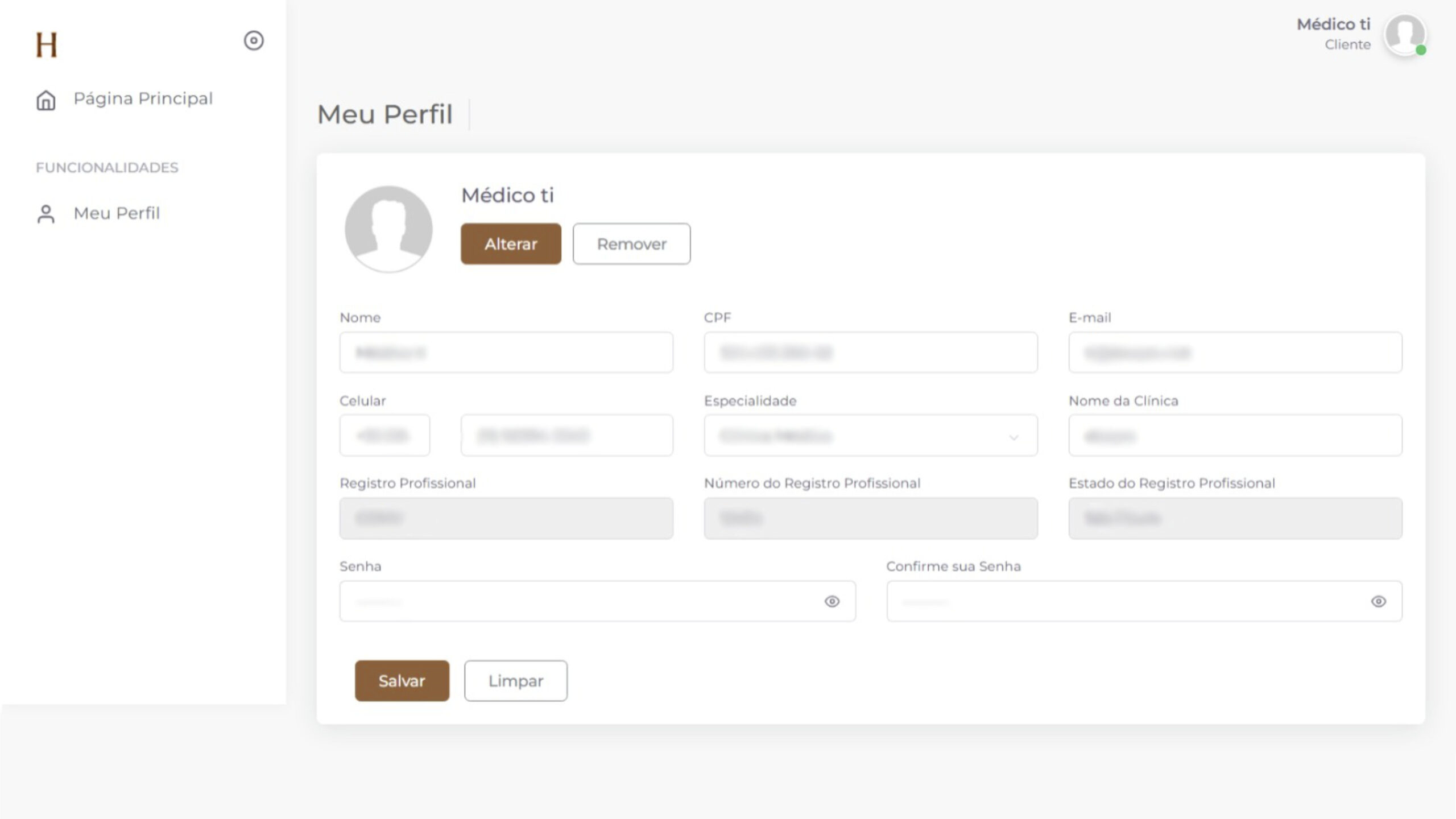The image size is (1456, 819).
Task: Click the person icon beside Meu Perfil
Action: click(46, 214)
